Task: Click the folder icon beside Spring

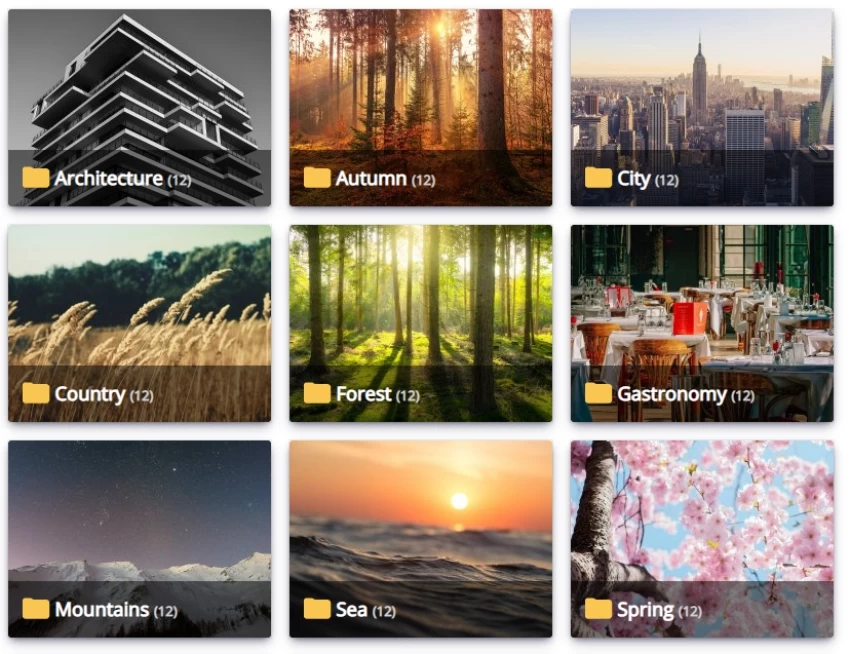Action: (x=598, y=608)
